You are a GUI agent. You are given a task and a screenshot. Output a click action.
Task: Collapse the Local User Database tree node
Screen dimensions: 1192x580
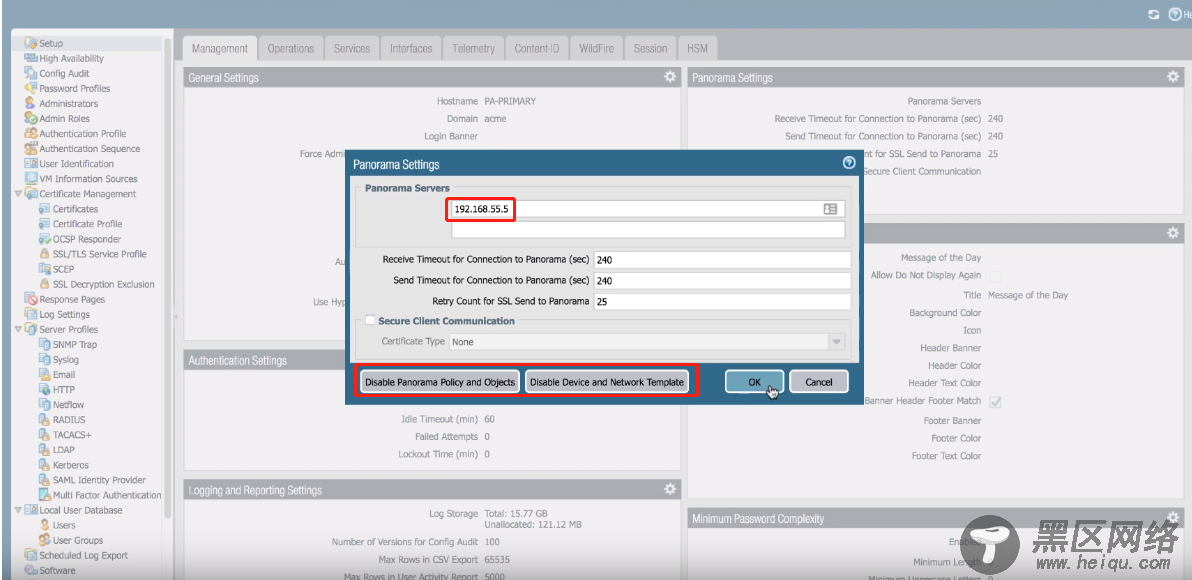18,510
